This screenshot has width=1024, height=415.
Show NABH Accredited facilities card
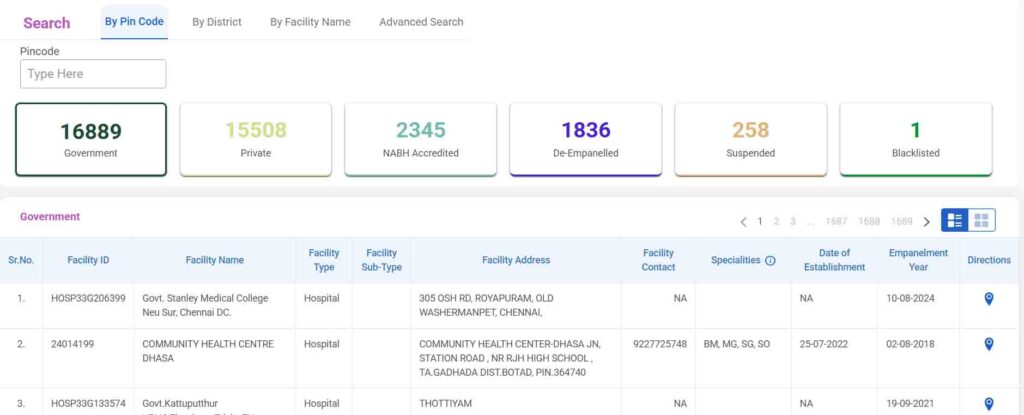click(x=420, y=139)
